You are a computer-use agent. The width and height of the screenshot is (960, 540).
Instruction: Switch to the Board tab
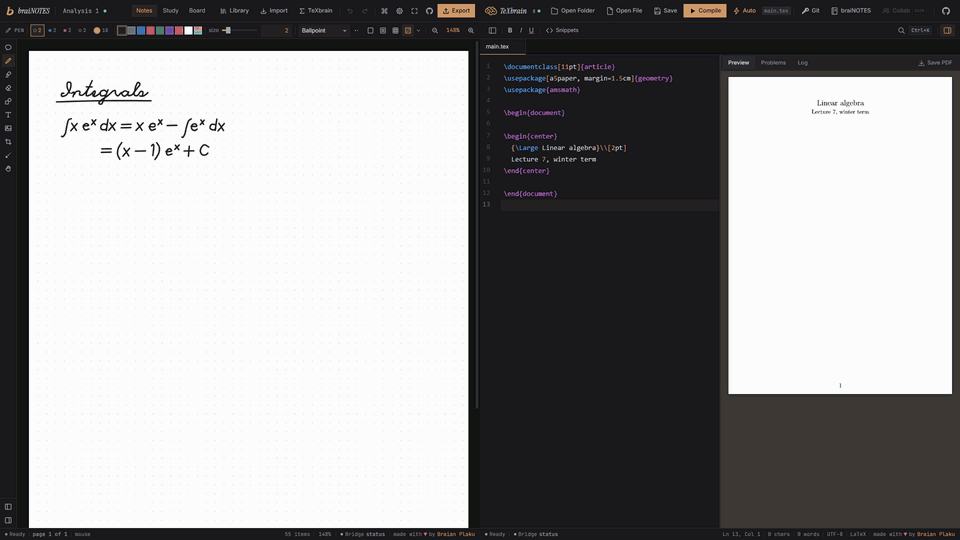click(x=197, y=11)
